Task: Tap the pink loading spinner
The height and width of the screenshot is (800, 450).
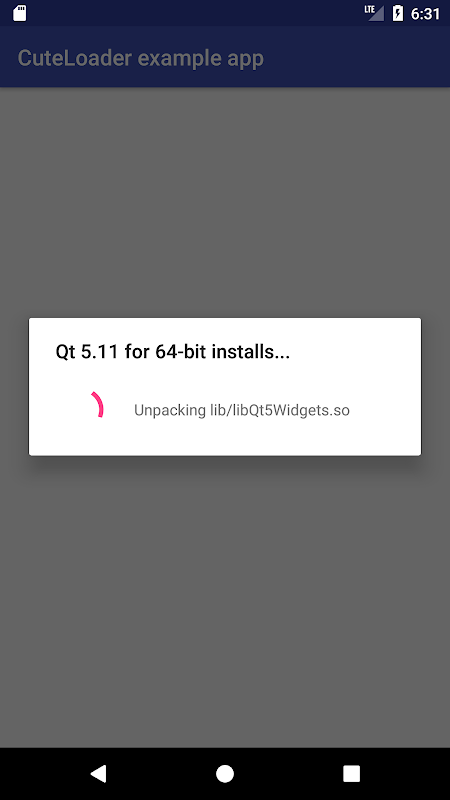Action: [x=97, y=405]
